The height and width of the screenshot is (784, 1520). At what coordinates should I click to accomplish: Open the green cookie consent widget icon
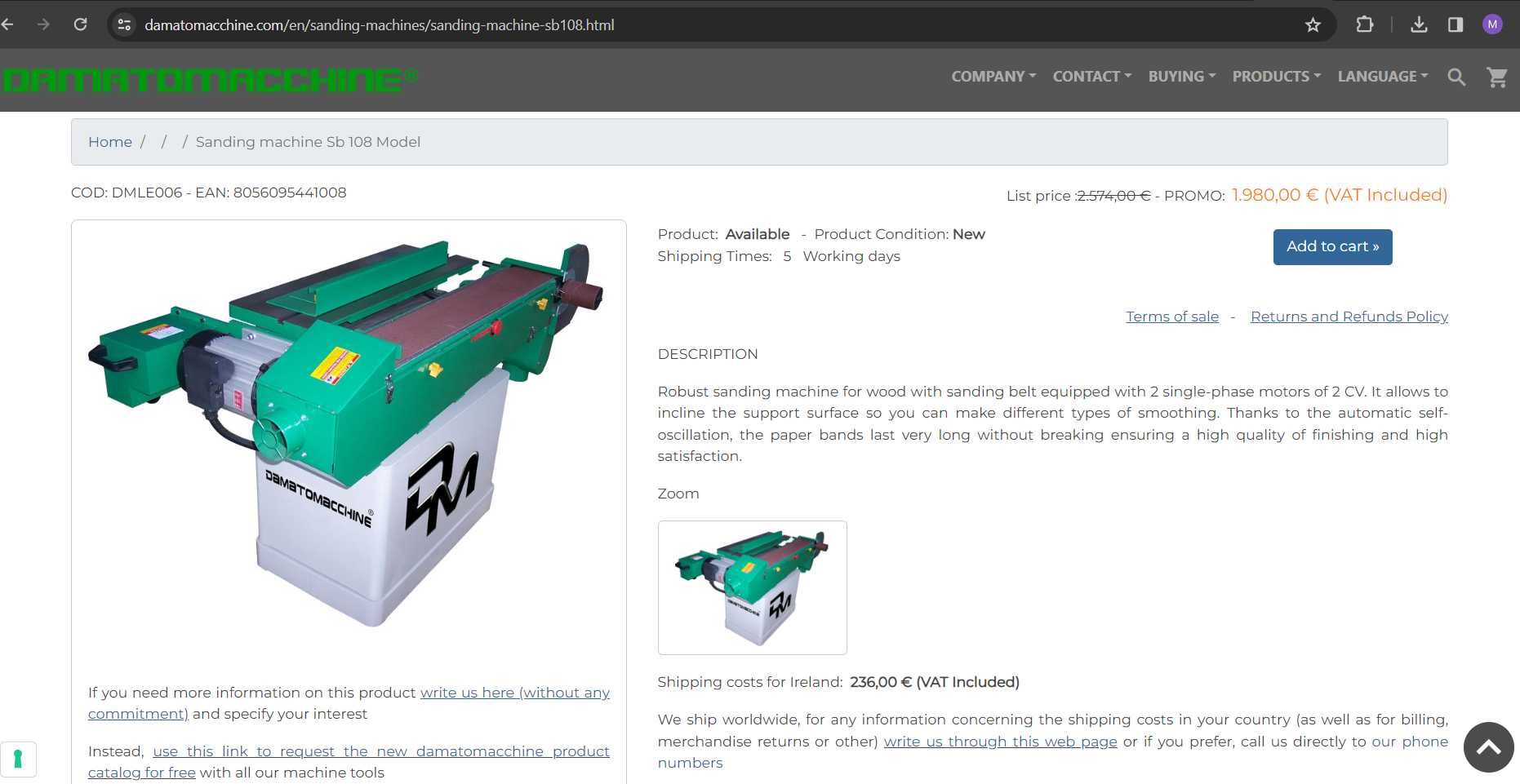coord(18,760)
